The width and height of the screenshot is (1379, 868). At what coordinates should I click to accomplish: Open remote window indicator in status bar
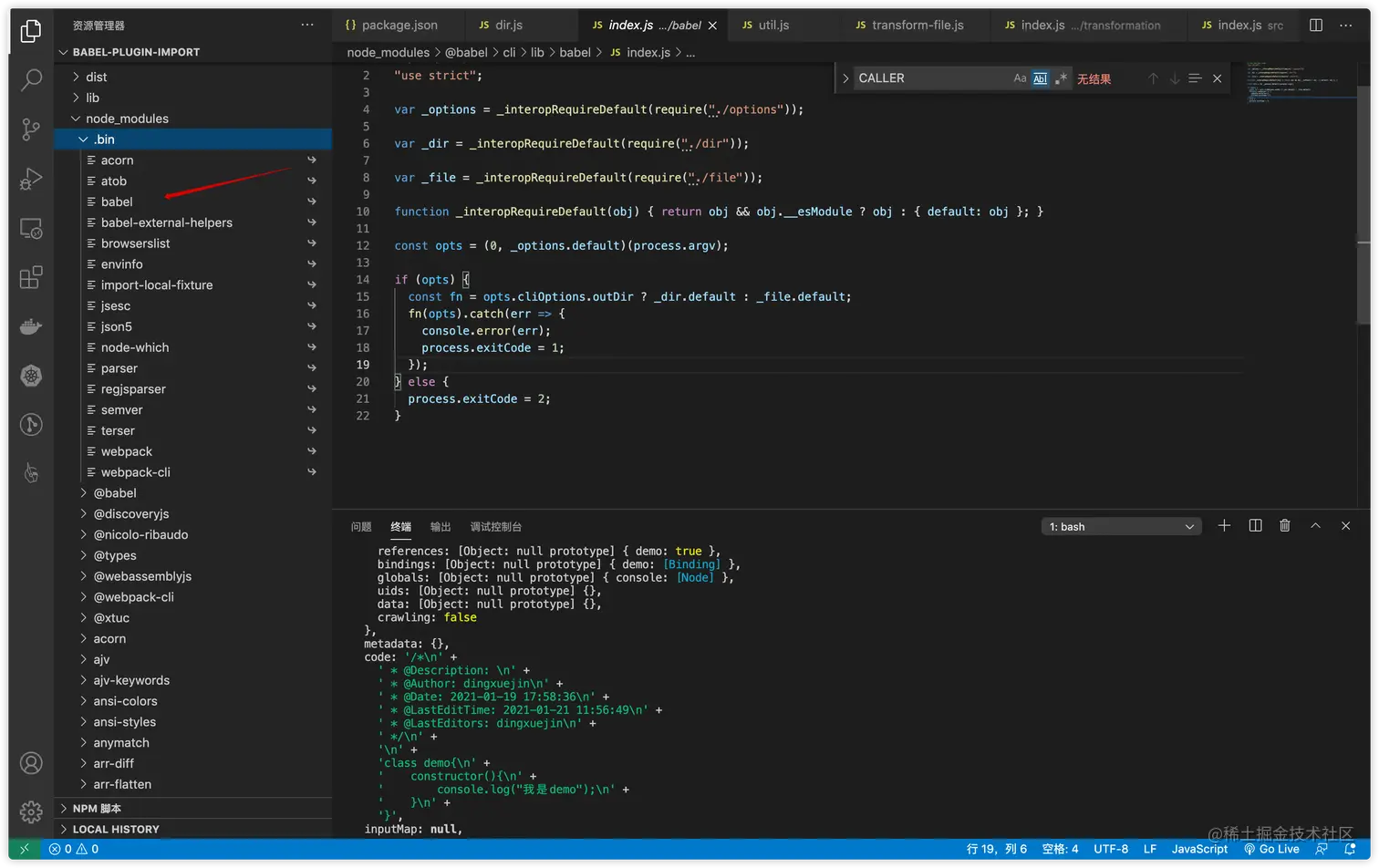(25, 849)
